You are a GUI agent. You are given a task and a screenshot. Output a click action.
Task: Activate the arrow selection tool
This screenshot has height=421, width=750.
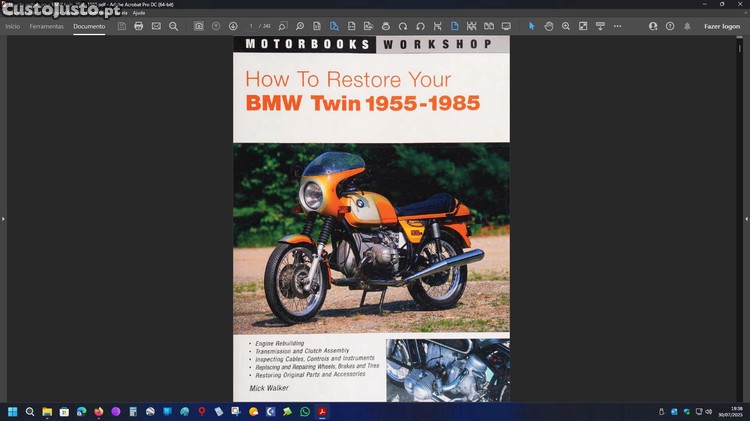(x=531, y=26)
